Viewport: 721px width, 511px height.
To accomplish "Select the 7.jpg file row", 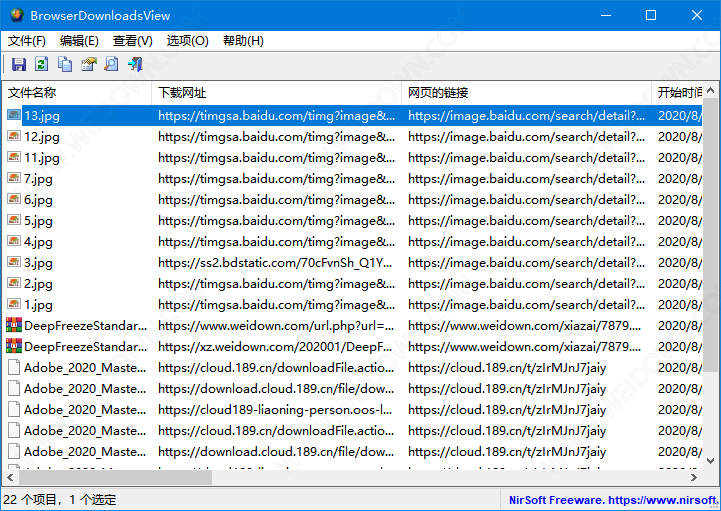I will 353,178.
